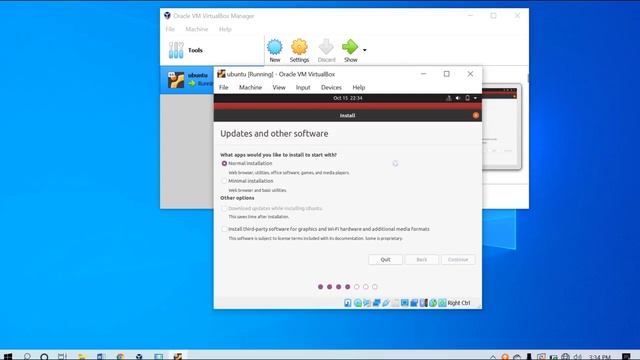Click the Quit button in the installer

click(x=385, y=260)
